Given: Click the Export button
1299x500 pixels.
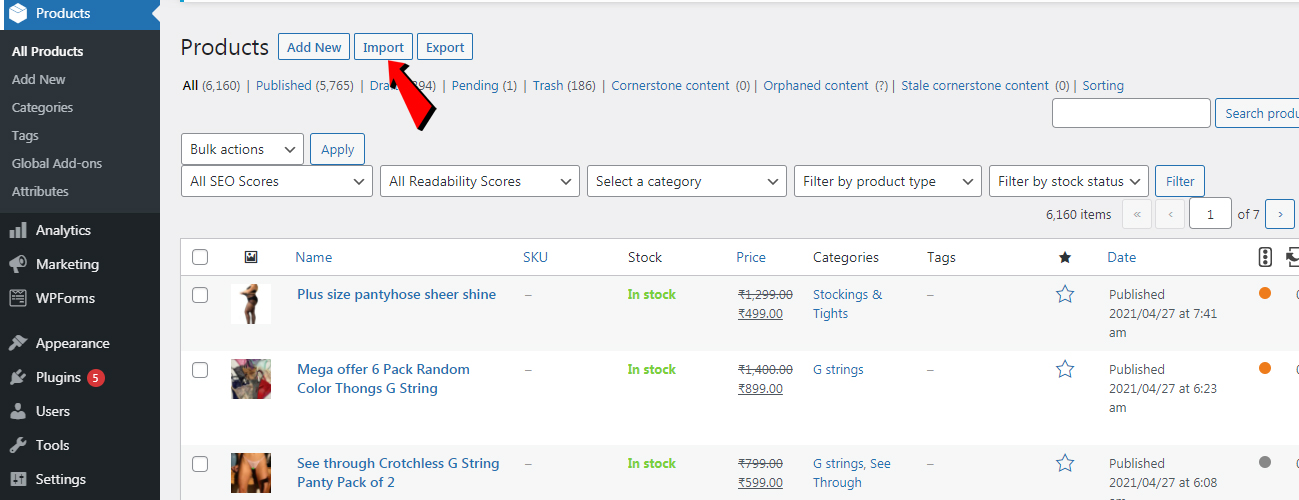Looking at the screenshot, I should [445, 47].
